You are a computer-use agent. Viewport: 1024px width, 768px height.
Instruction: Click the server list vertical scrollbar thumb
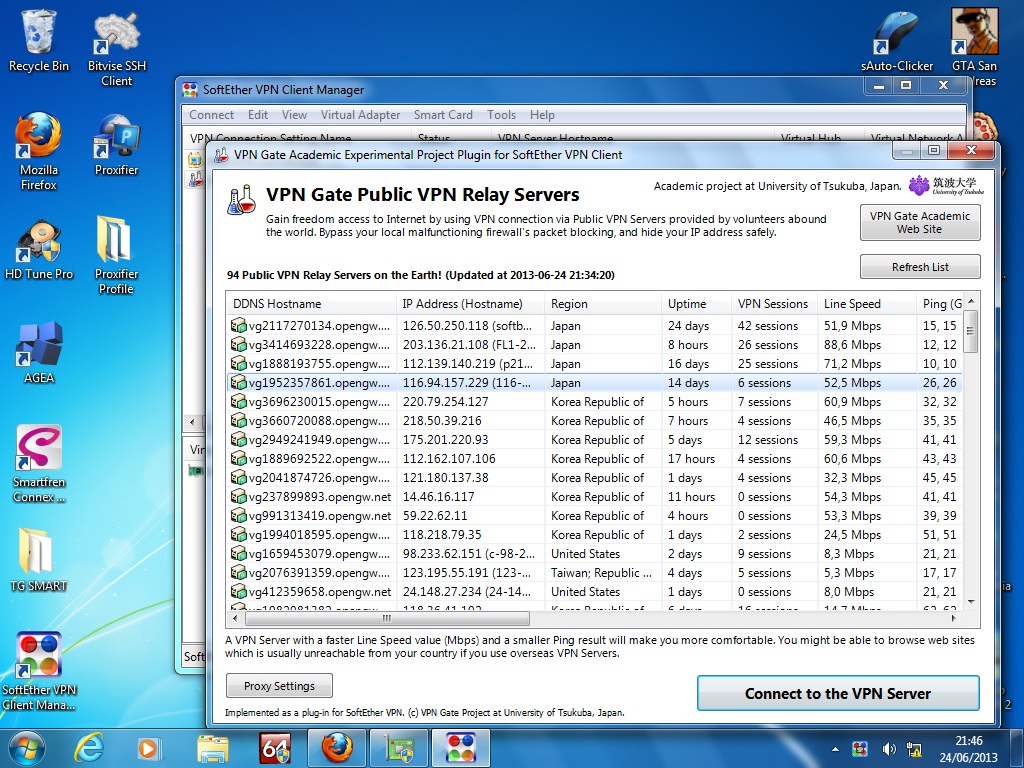(x=971, y=331)
